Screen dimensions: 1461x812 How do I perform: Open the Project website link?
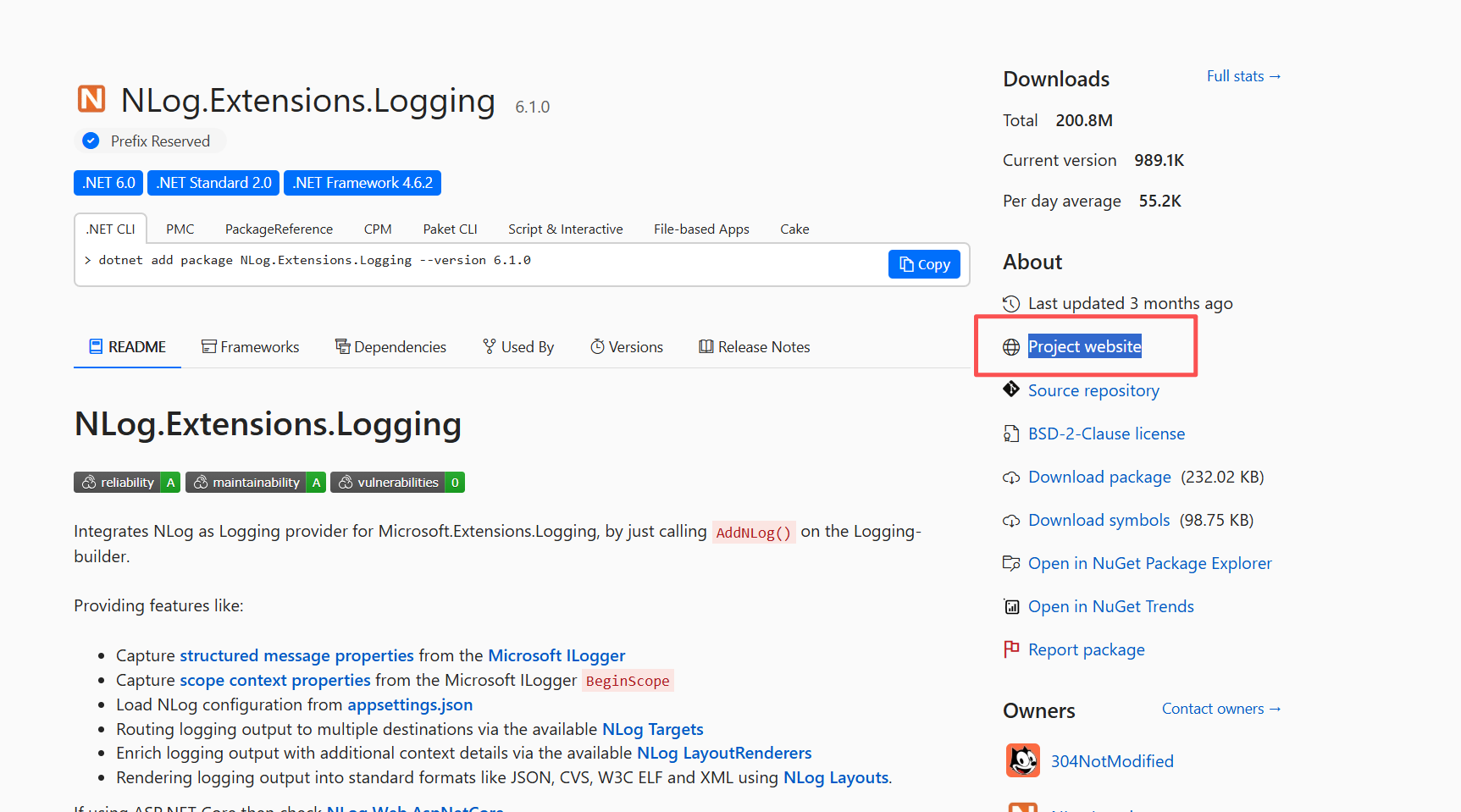1085,346
